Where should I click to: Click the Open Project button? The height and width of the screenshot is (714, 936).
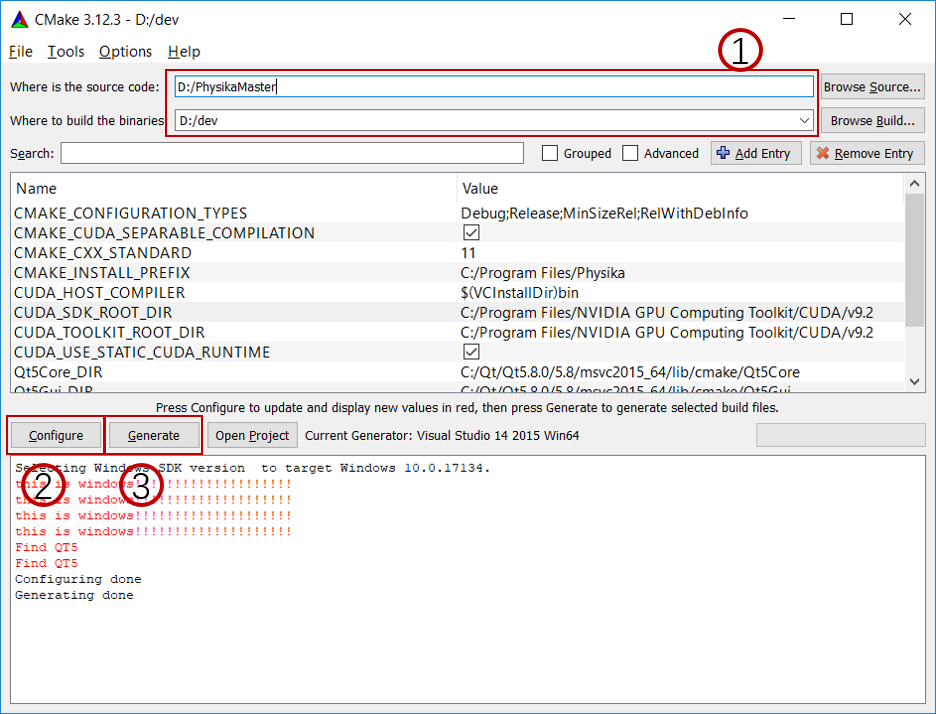(x=252, y=436)
